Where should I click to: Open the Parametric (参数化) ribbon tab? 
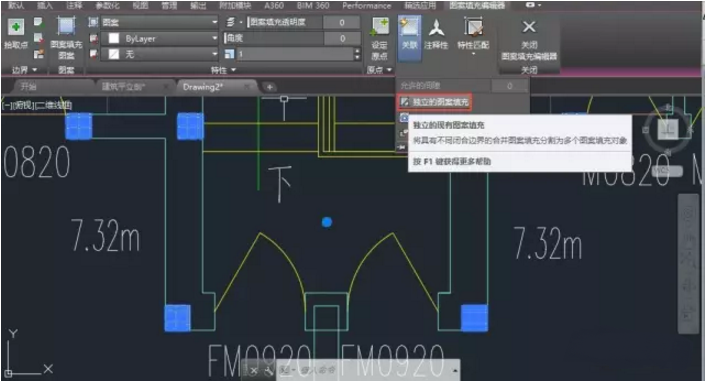pyautogui.click(x=107, y=5)
